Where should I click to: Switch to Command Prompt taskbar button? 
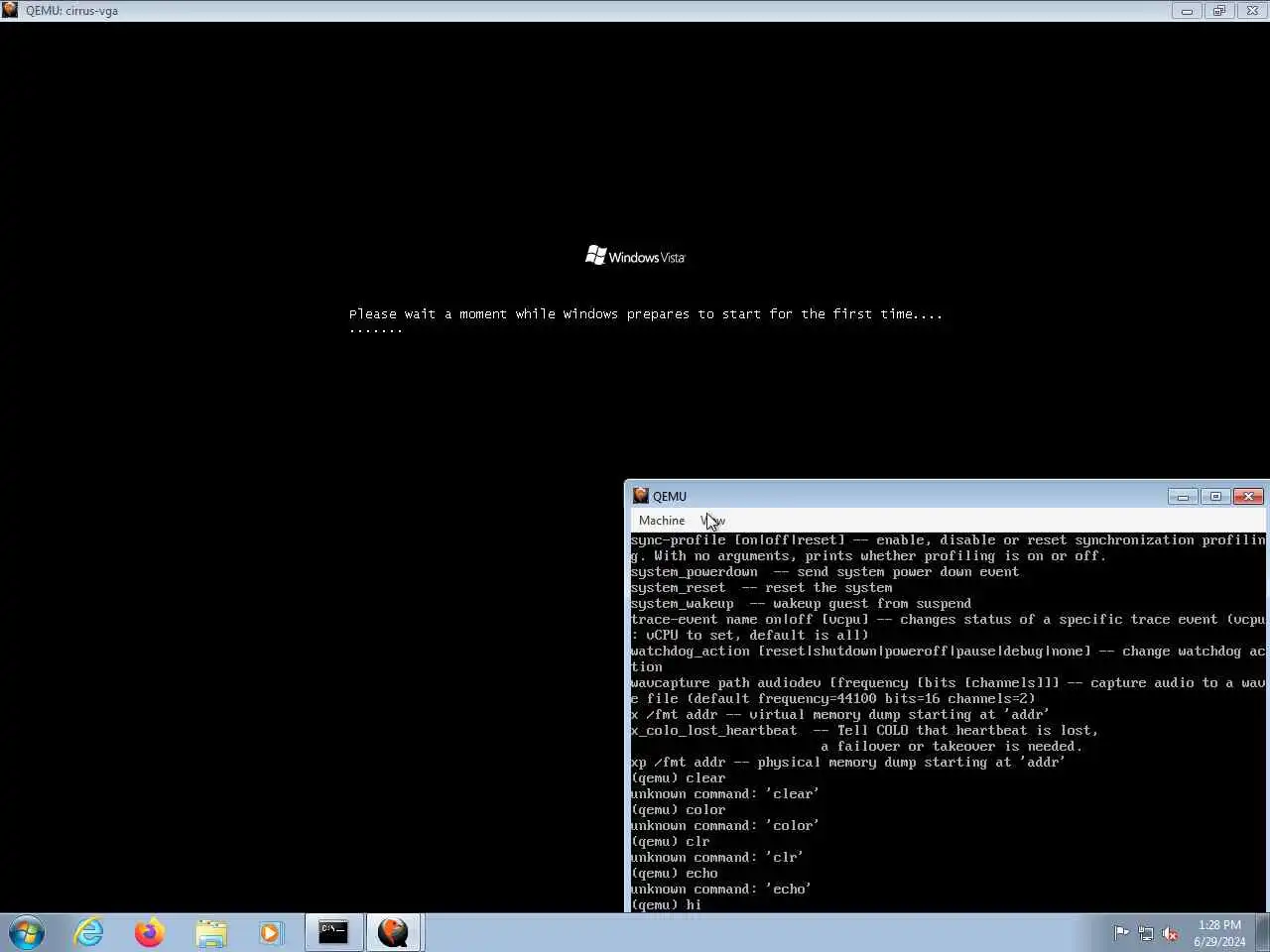tap(333, 933)
